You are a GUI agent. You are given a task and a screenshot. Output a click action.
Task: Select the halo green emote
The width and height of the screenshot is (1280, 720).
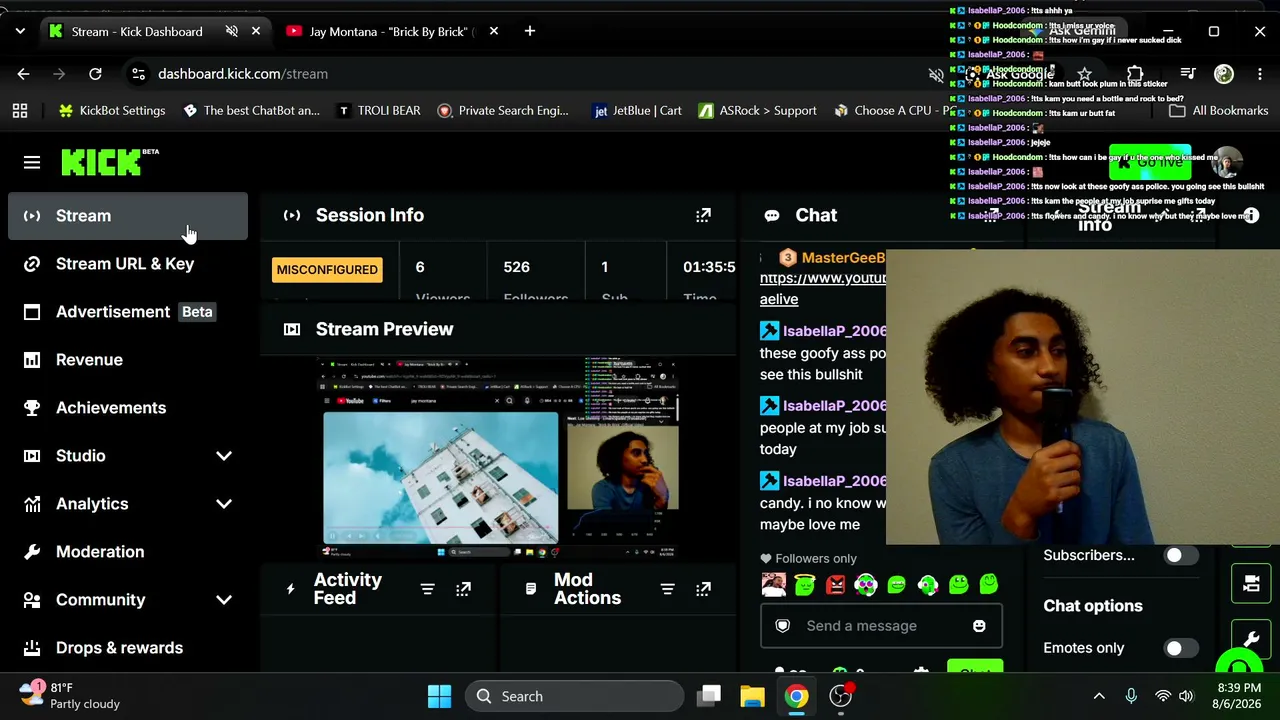click(x=805, y=585)
